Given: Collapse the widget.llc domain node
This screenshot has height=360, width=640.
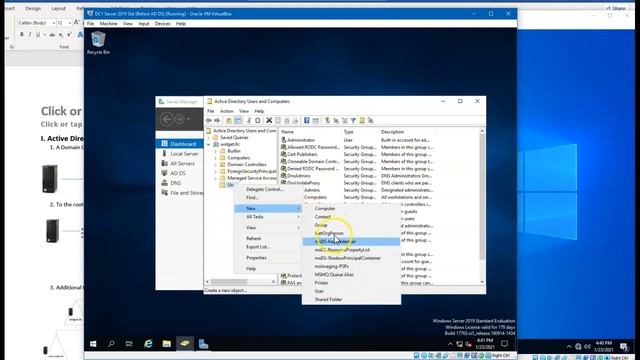Looking at the screenshot, I should pos(209,144).
